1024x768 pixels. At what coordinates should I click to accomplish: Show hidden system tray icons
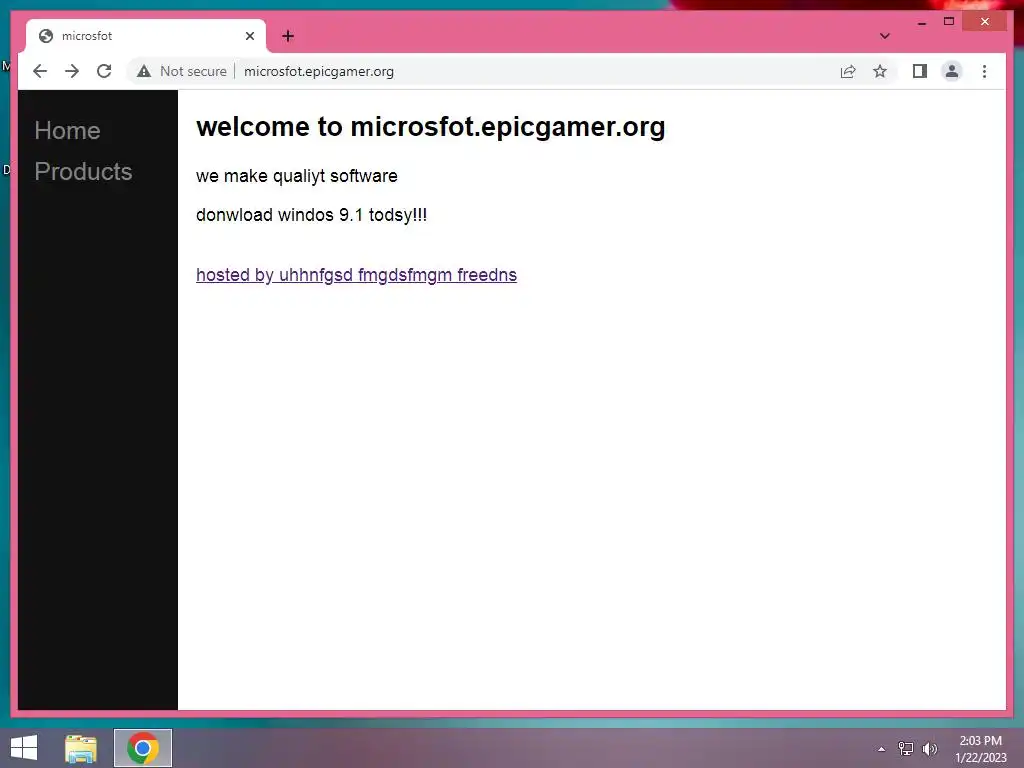[x=882, y=749]
